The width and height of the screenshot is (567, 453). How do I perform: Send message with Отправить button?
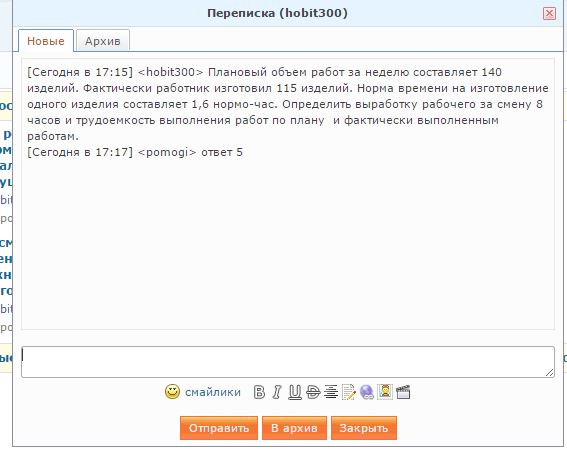point(219,428)
